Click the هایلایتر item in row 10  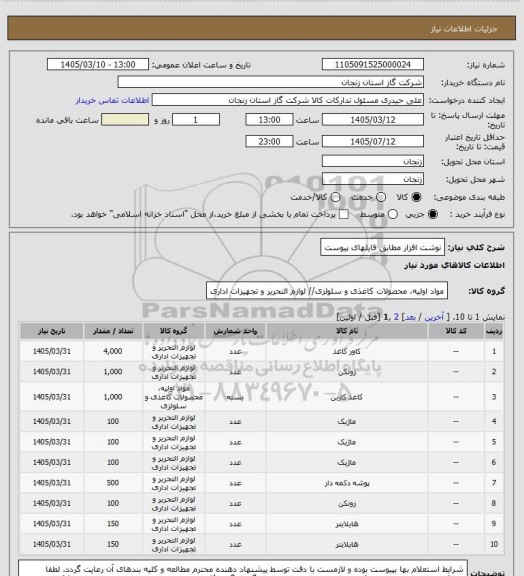point(347,544)
